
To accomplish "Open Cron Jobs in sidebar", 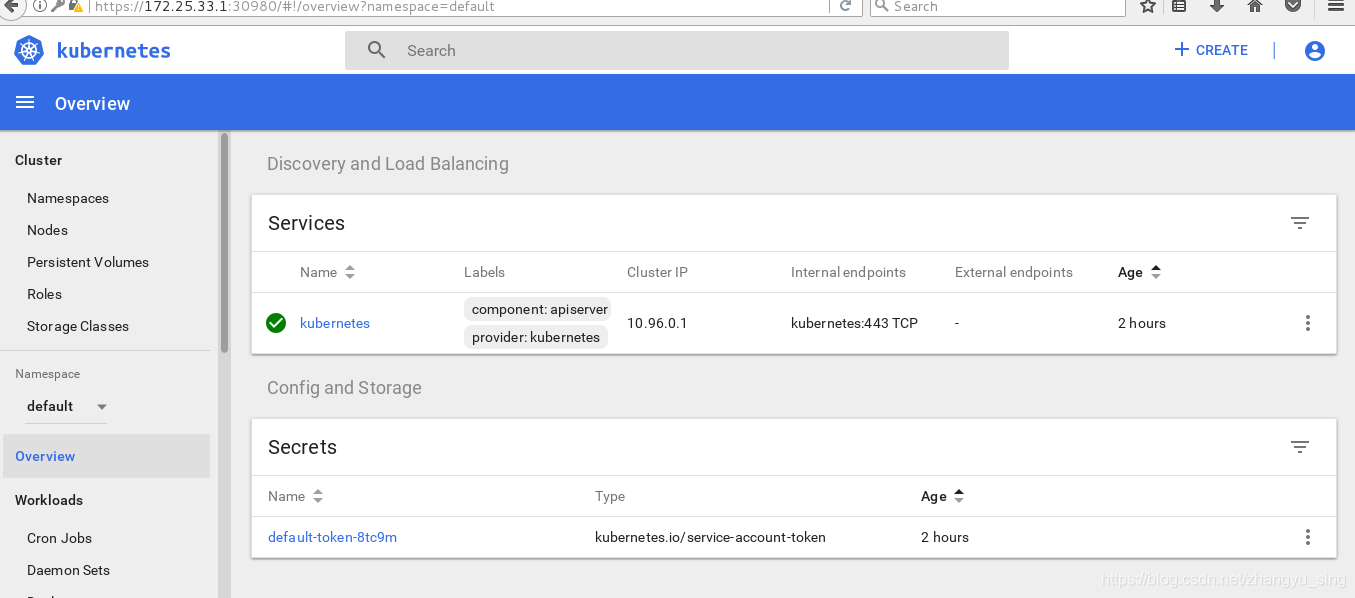I will point(59,538).
